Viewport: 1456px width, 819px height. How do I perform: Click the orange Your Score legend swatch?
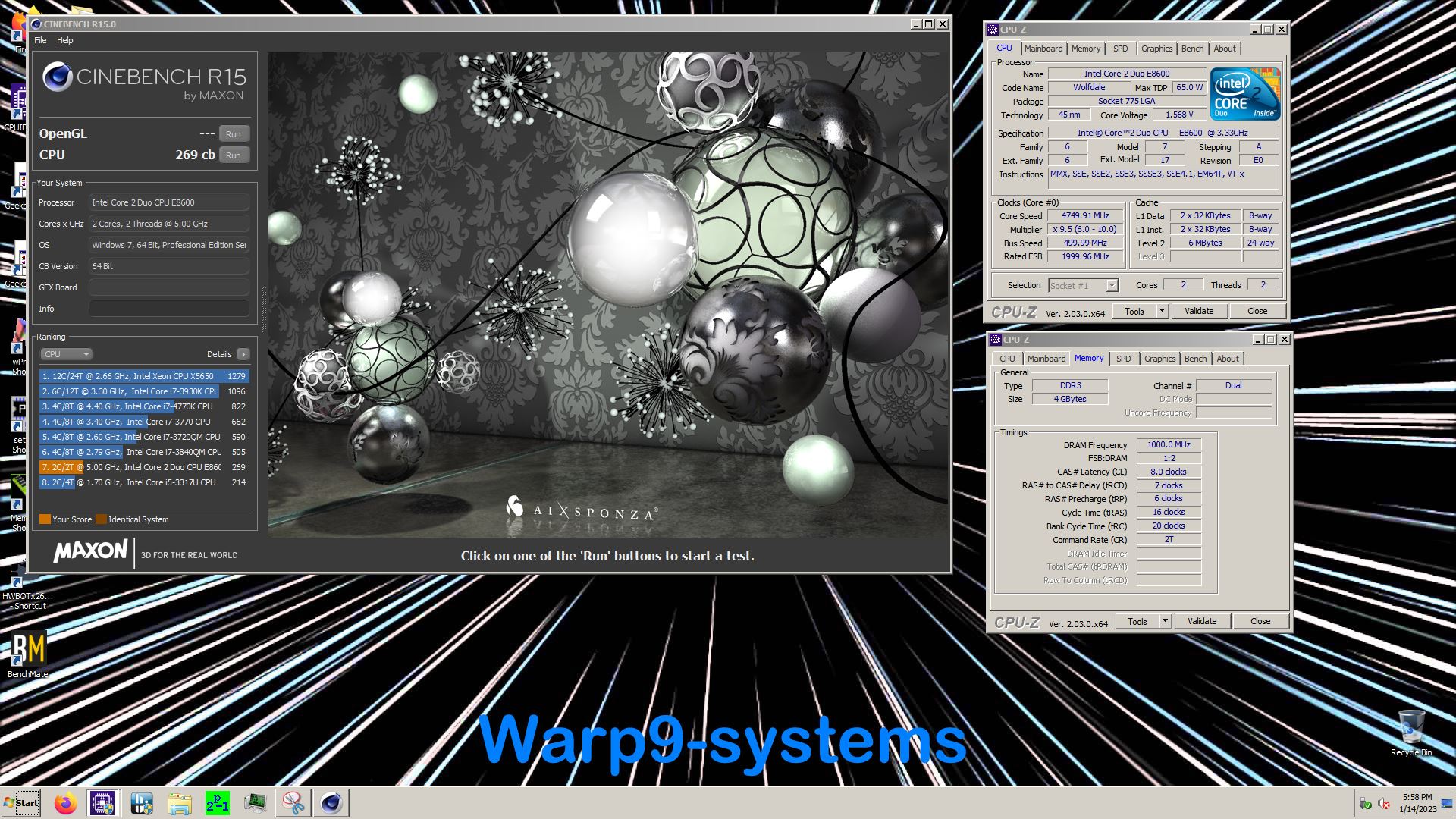click(45, 519)
